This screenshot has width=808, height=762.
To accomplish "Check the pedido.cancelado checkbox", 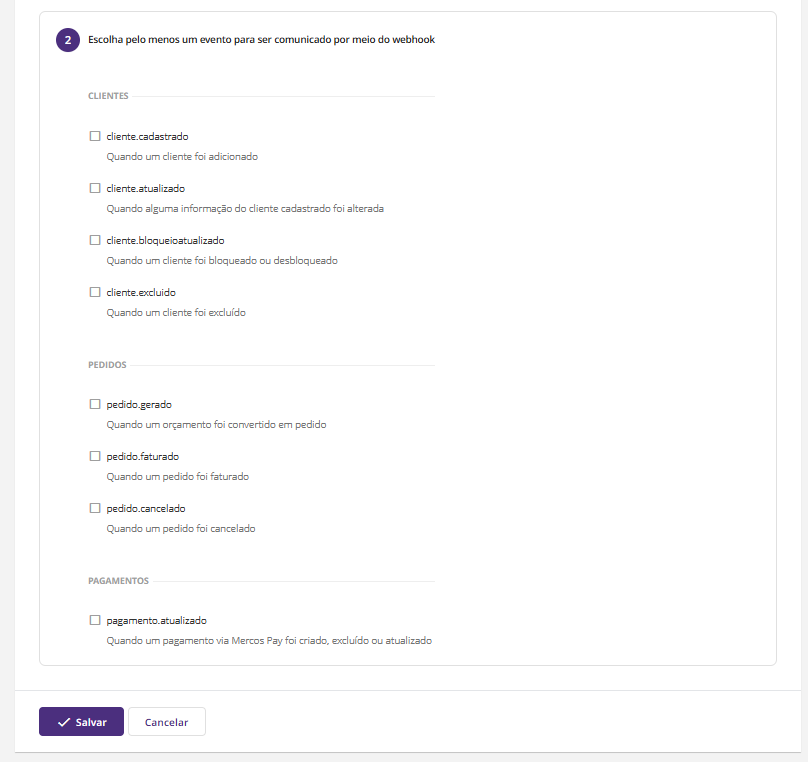I will click(x=95, y=508).
